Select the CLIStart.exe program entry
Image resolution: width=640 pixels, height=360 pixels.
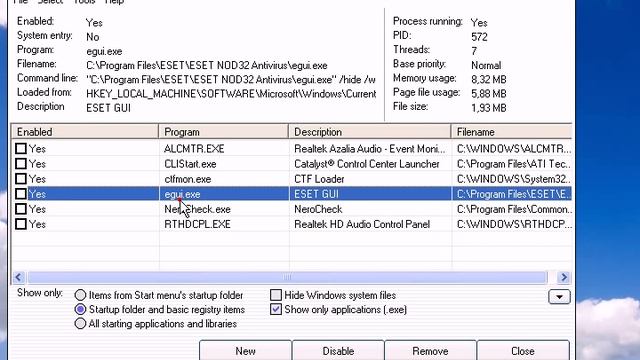tap(190, 164)
